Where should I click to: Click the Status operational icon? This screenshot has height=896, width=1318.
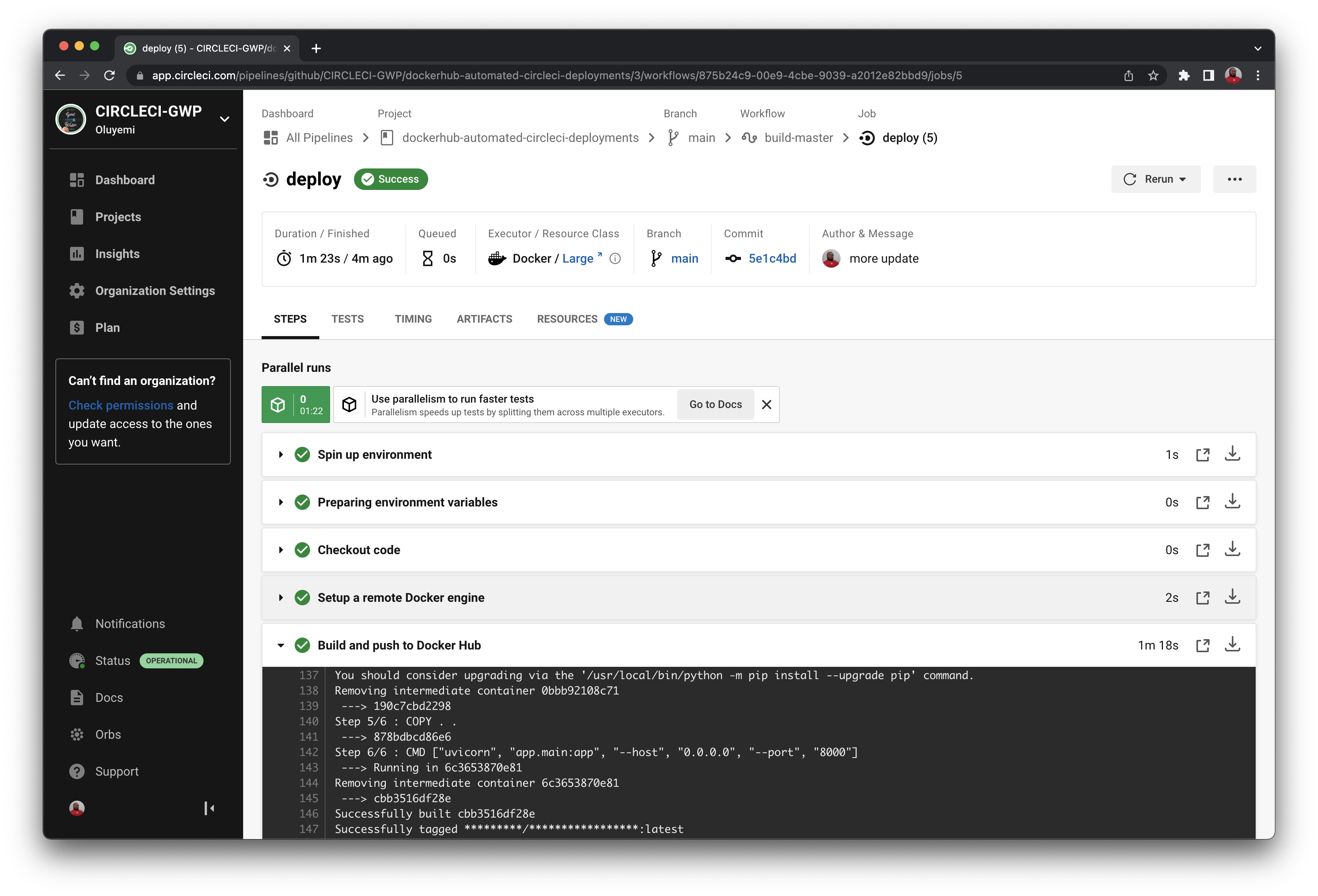79,660
